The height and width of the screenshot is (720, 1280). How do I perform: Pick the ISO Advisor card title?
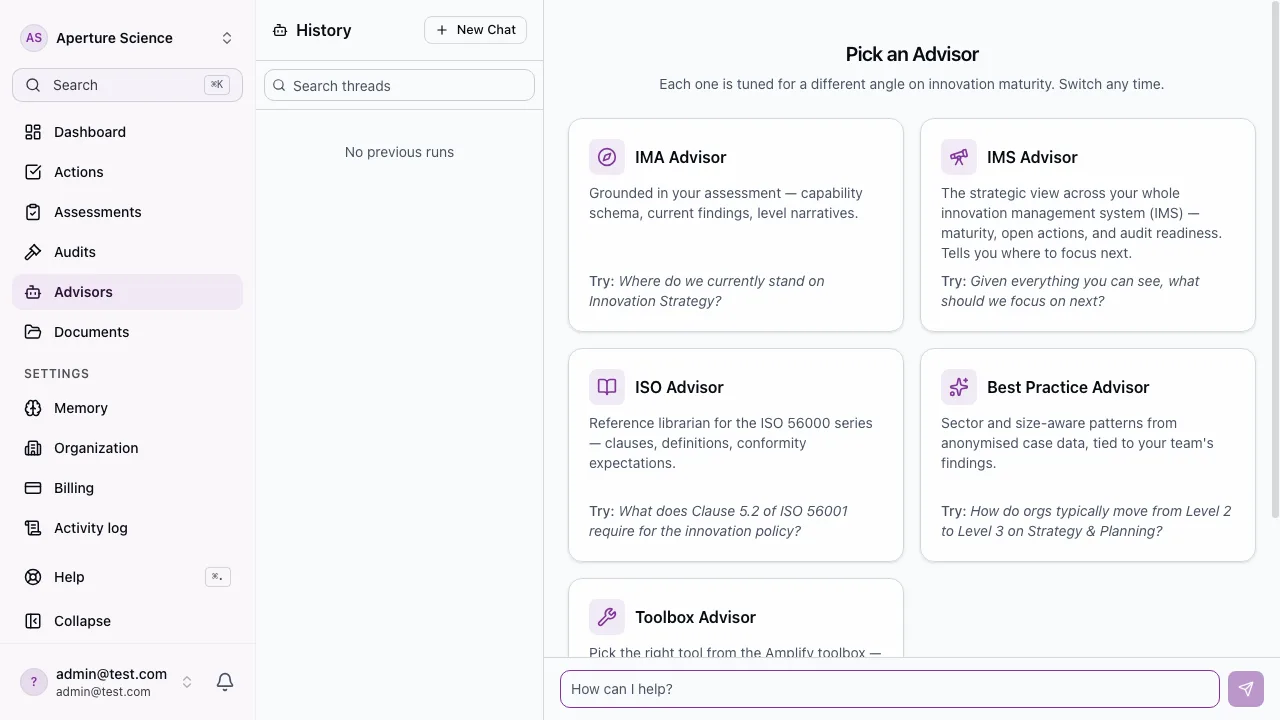point(679,387)
